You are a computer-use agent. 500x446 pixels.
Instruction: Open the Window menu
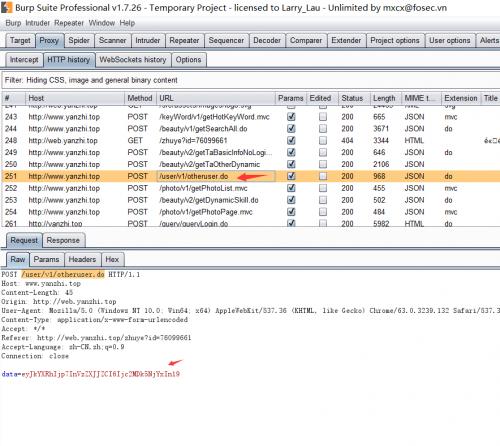tap(102, 23)
